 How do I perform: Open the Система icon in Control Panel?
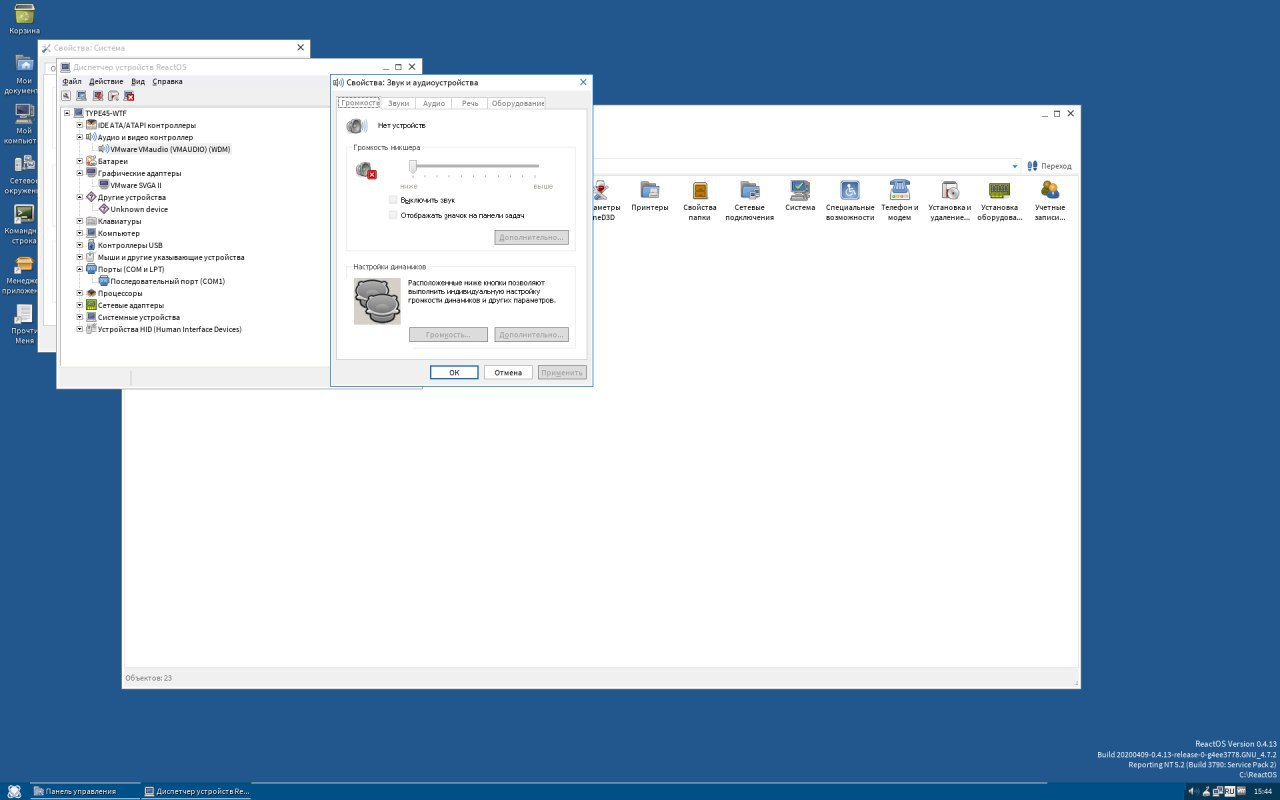800,197
